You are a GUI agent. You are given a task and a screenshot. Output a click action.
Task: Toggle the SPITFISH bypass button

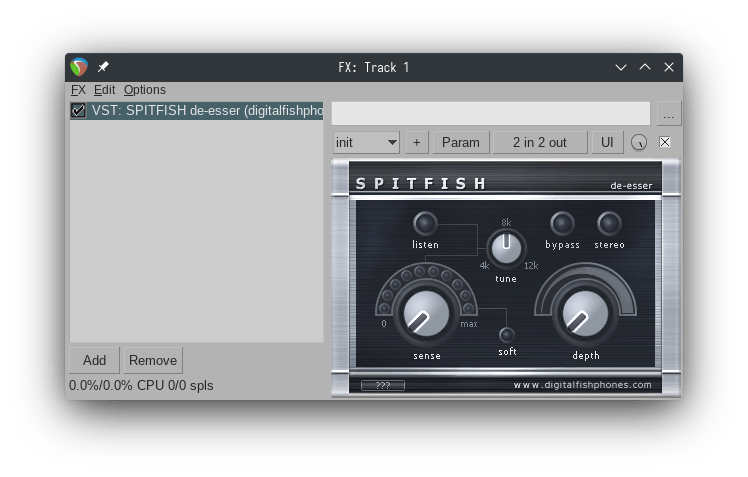coord(562,223)
